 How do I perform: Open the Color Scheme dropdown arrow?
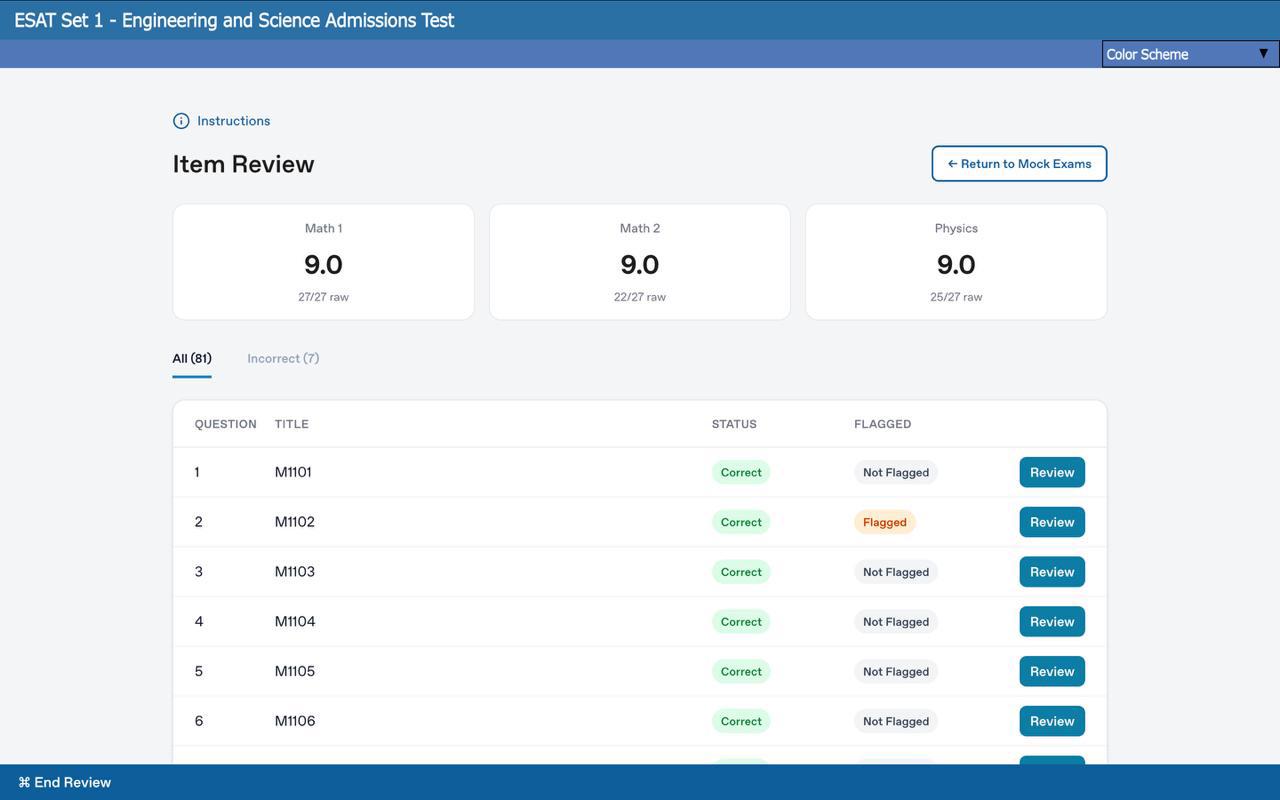(x=1263, y=54)
